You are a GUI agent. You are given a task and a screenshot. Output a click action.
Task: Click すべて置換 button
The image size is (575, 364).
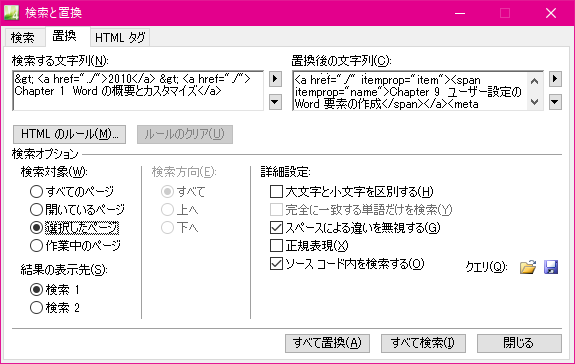pos(327,343)
